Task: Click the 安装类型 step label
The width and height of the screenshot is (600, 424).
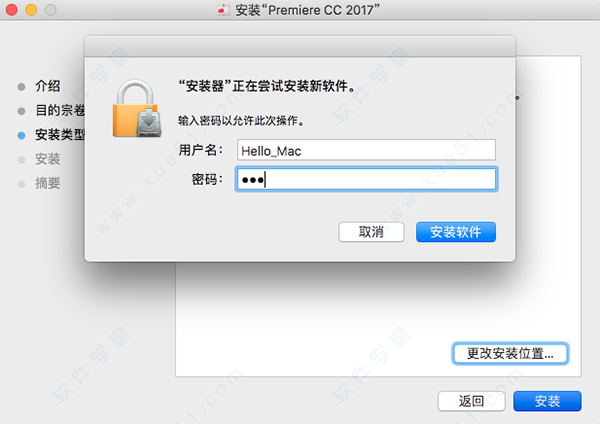Action: coord(60,135)
